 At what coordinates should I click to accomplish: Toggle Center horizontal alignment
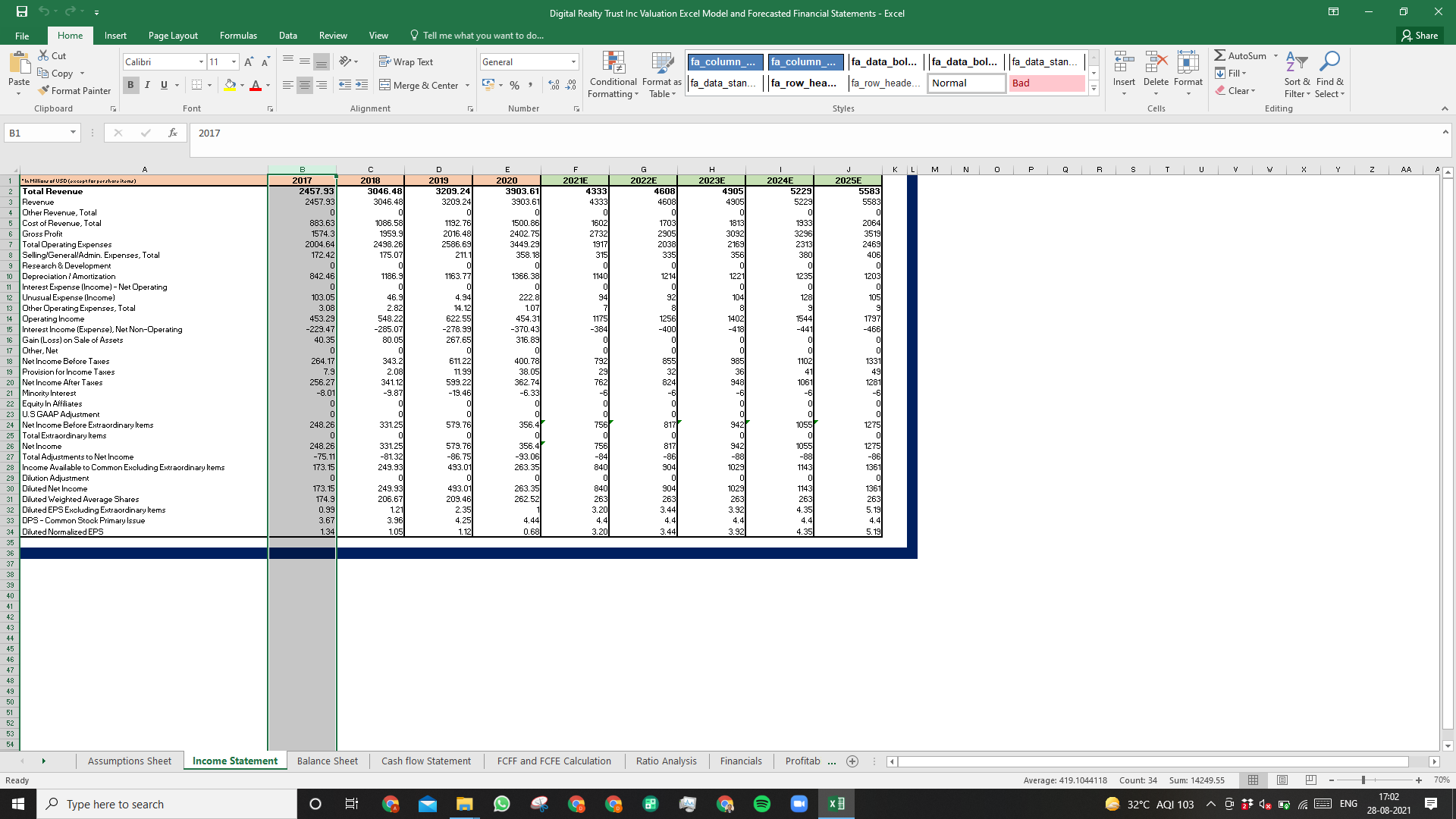(305, 85)
